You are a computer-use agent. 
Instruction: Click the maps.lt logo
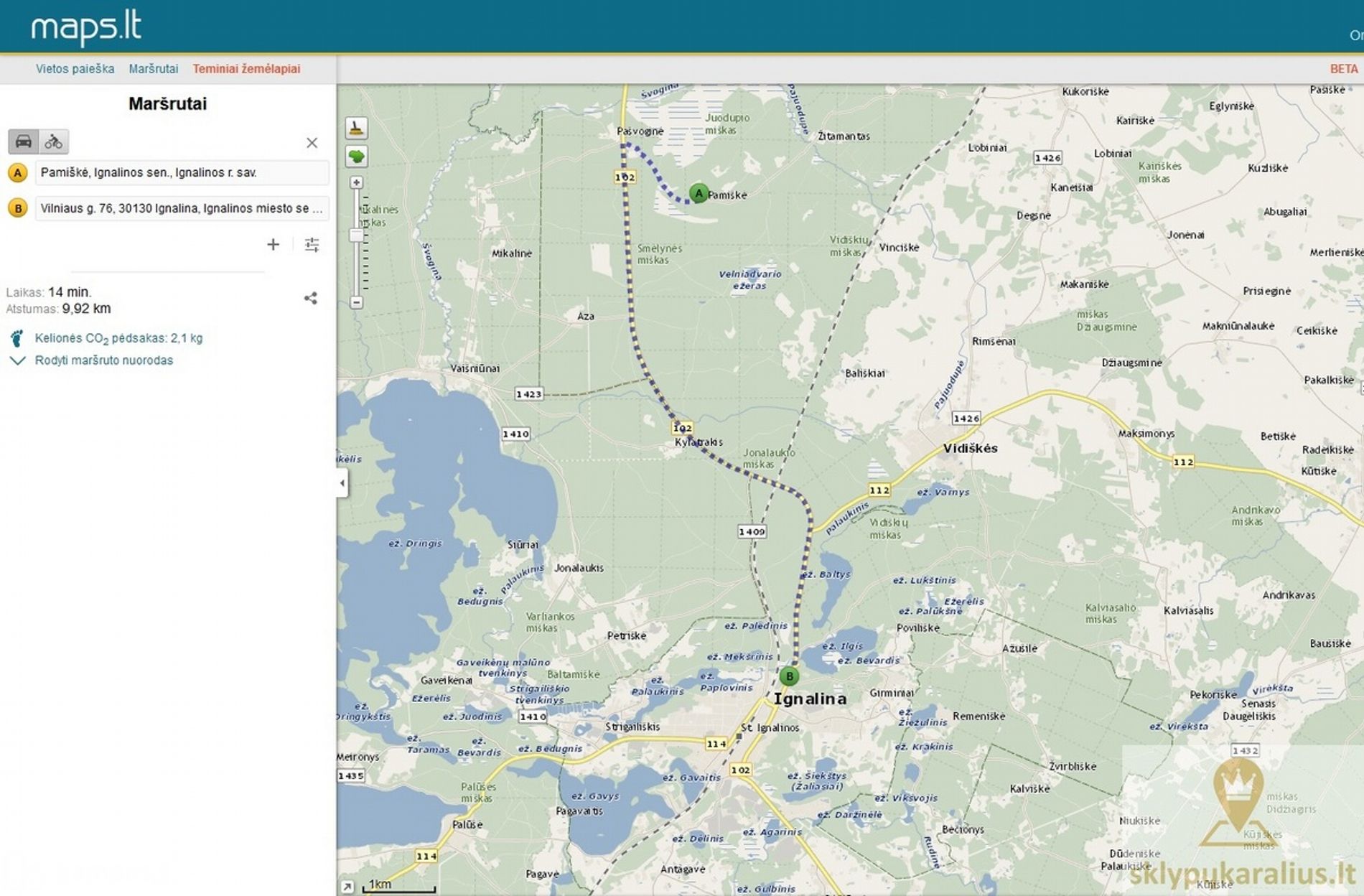click(86, 27)
